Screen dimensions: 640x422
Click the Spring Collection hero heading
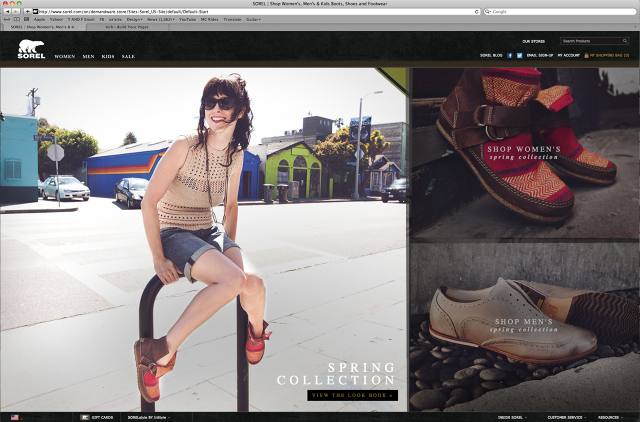point(336,374)
